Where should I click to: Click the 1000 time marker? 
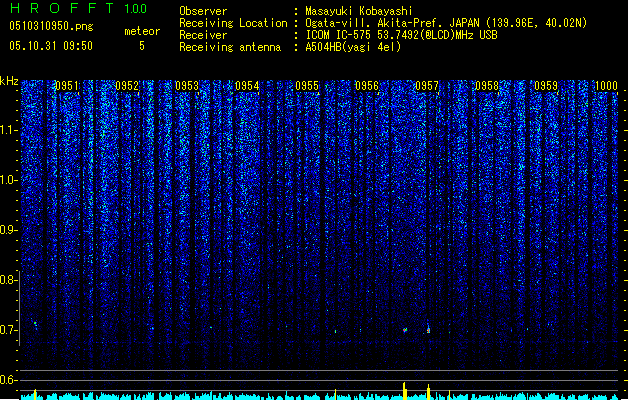(606, 86)
